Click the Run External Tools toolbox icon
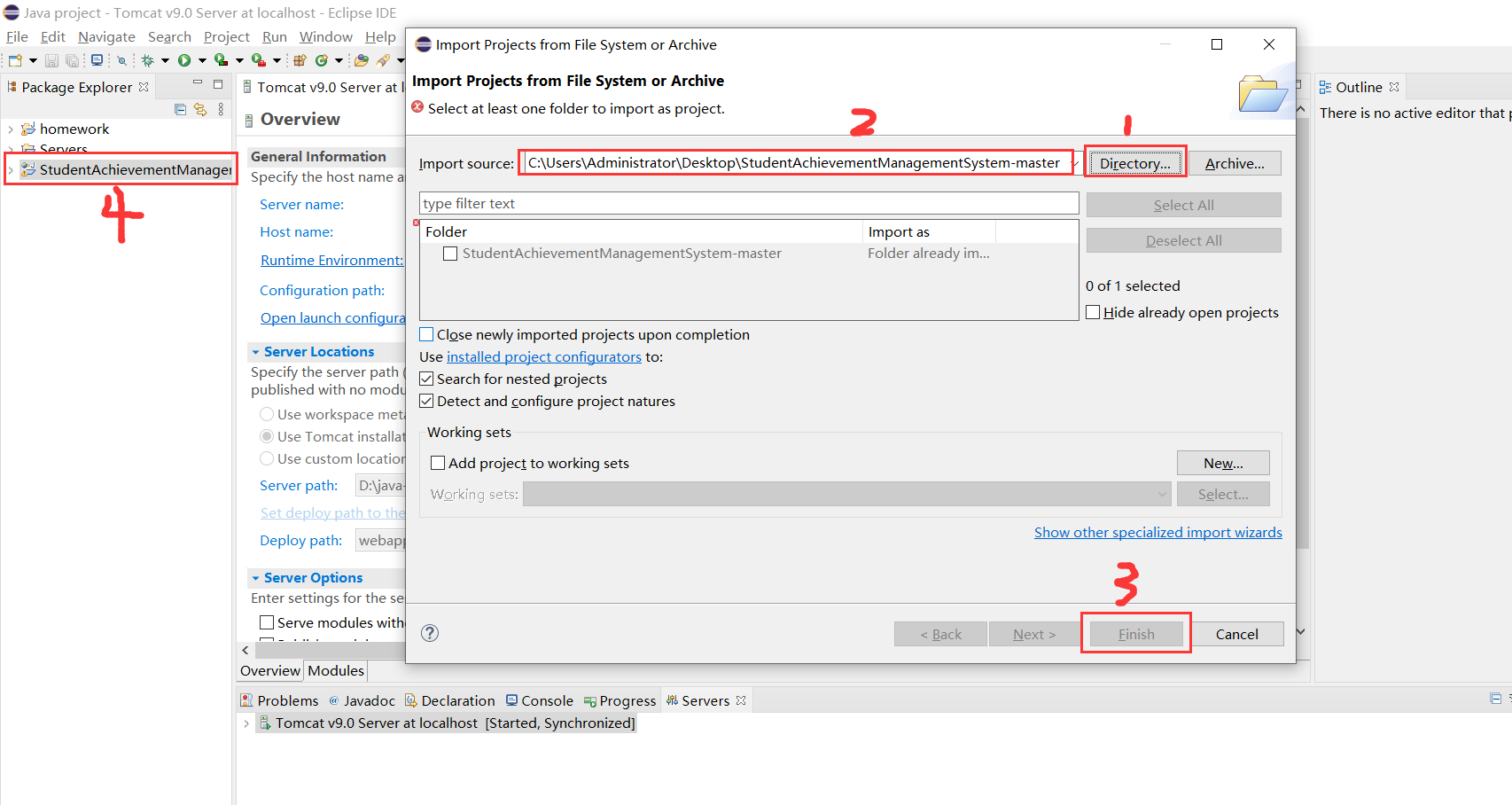The width and height of the screenshot is (1512, 805). (x=258, y=60)
